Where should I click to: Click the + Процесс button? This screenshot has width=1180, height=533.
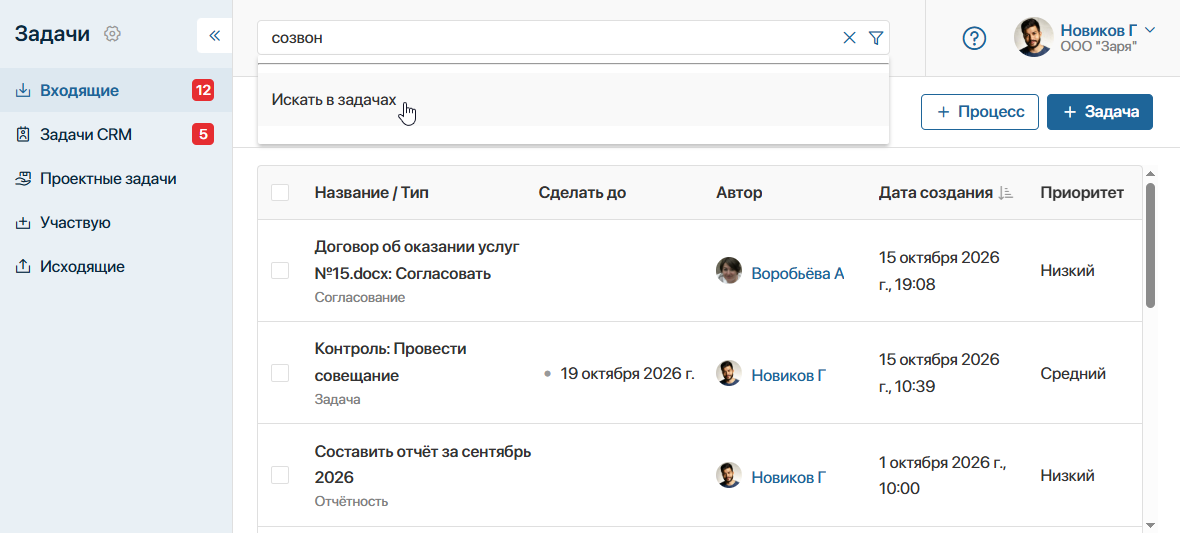pos(980,112)
